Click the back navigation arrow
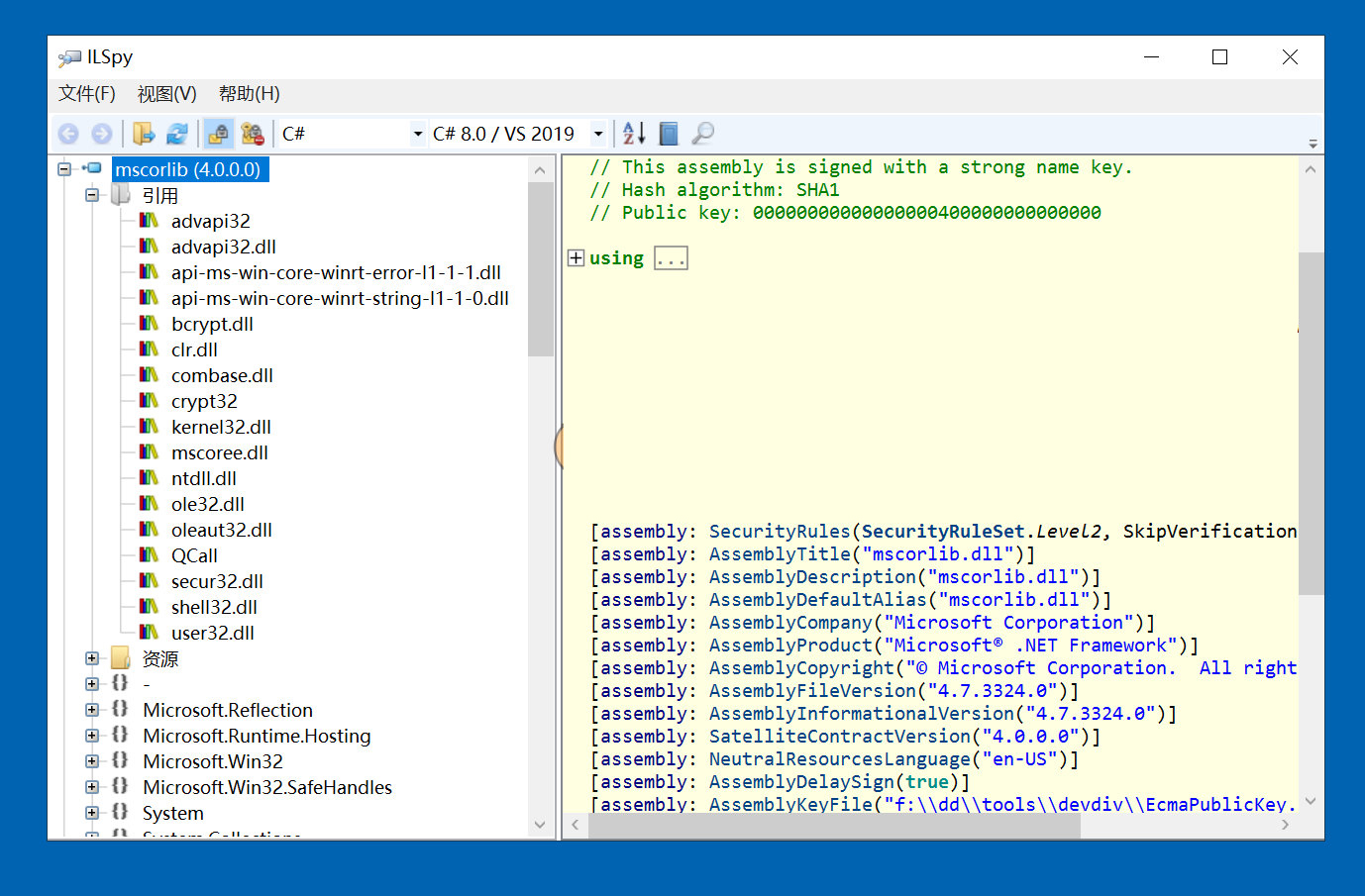This screenshot has height=896, width=1365. (x=68, y=134)
